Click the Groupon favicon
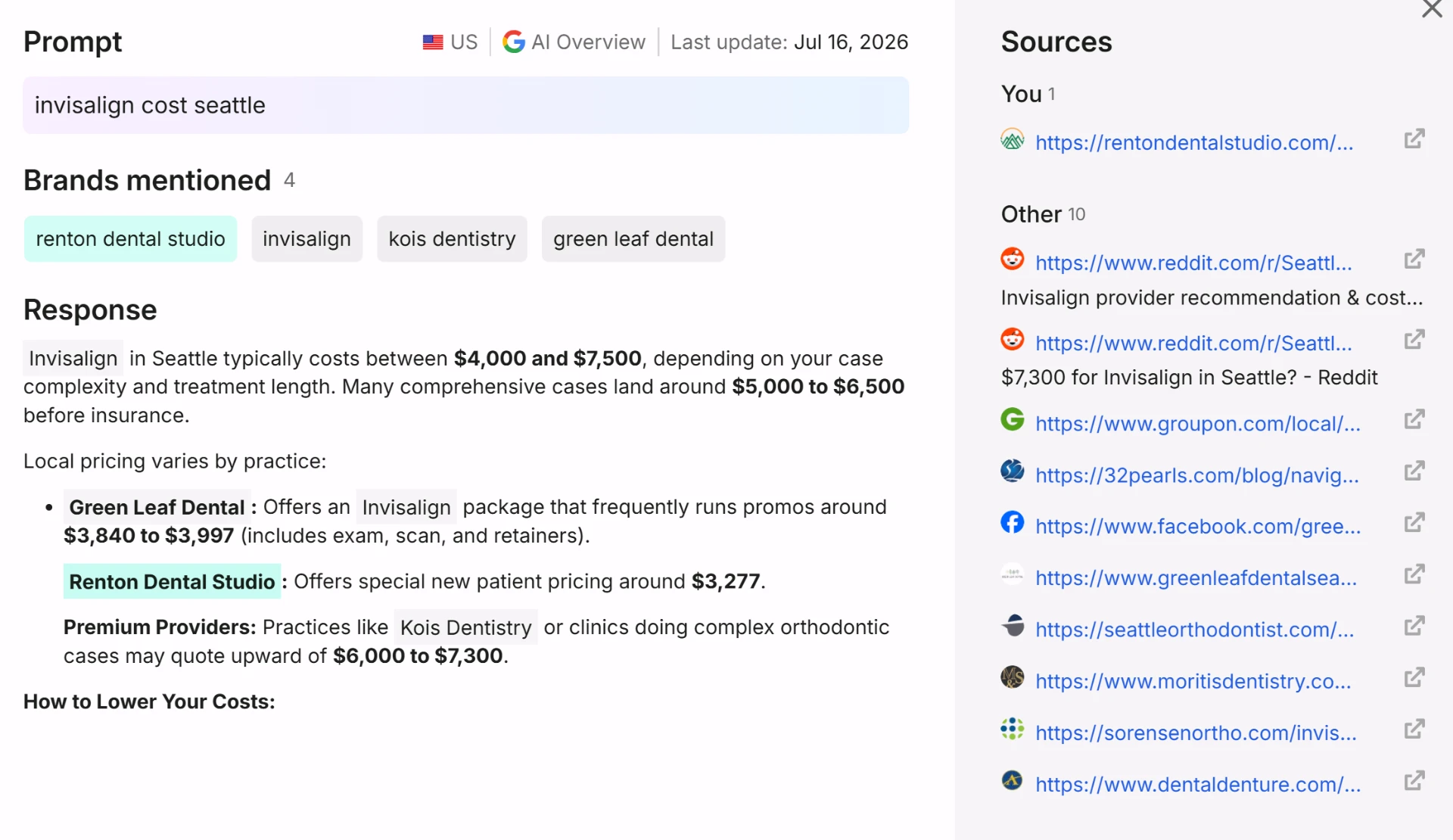The image size is (1453, 840). tap(1012, 419)
